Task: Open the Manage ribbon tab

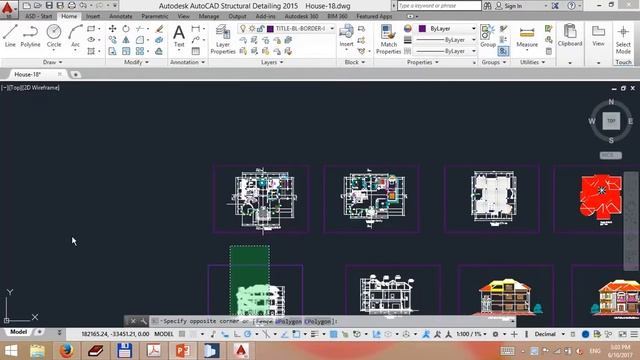Action: point(209,16)
